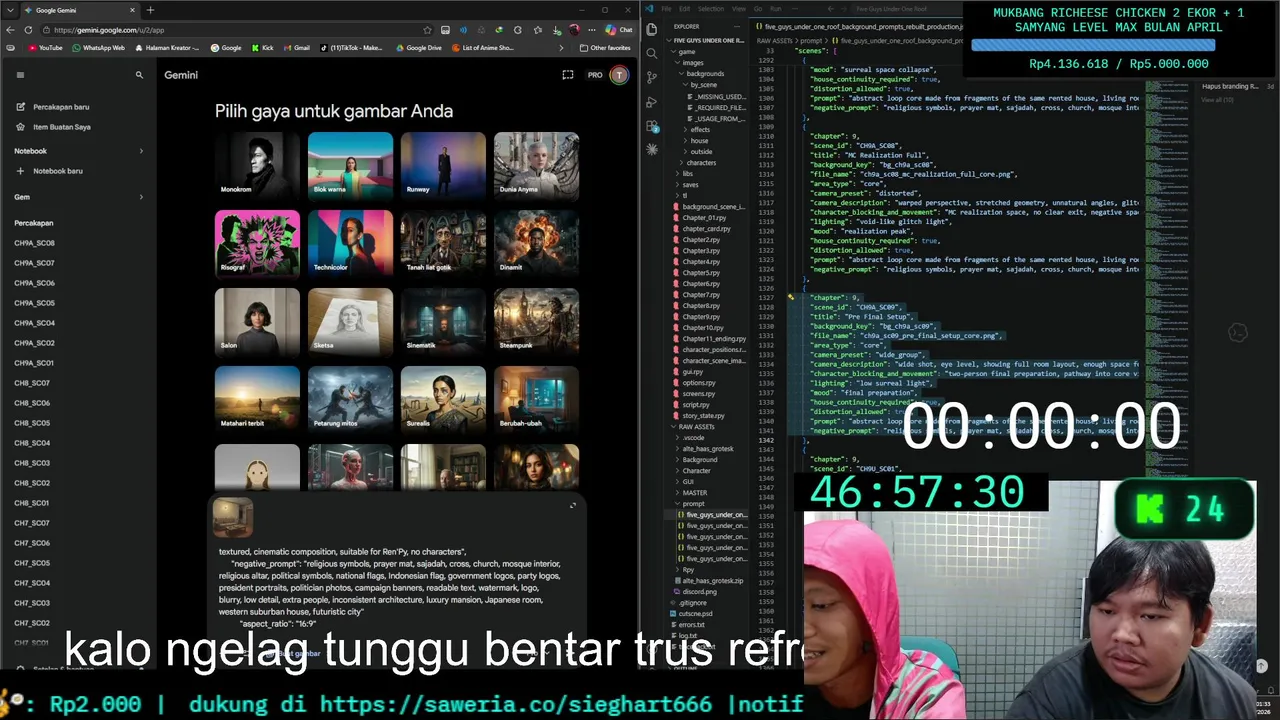1280x720 pixels.
Task: Choose the Steampunk image style
Action: click(536, 320)
